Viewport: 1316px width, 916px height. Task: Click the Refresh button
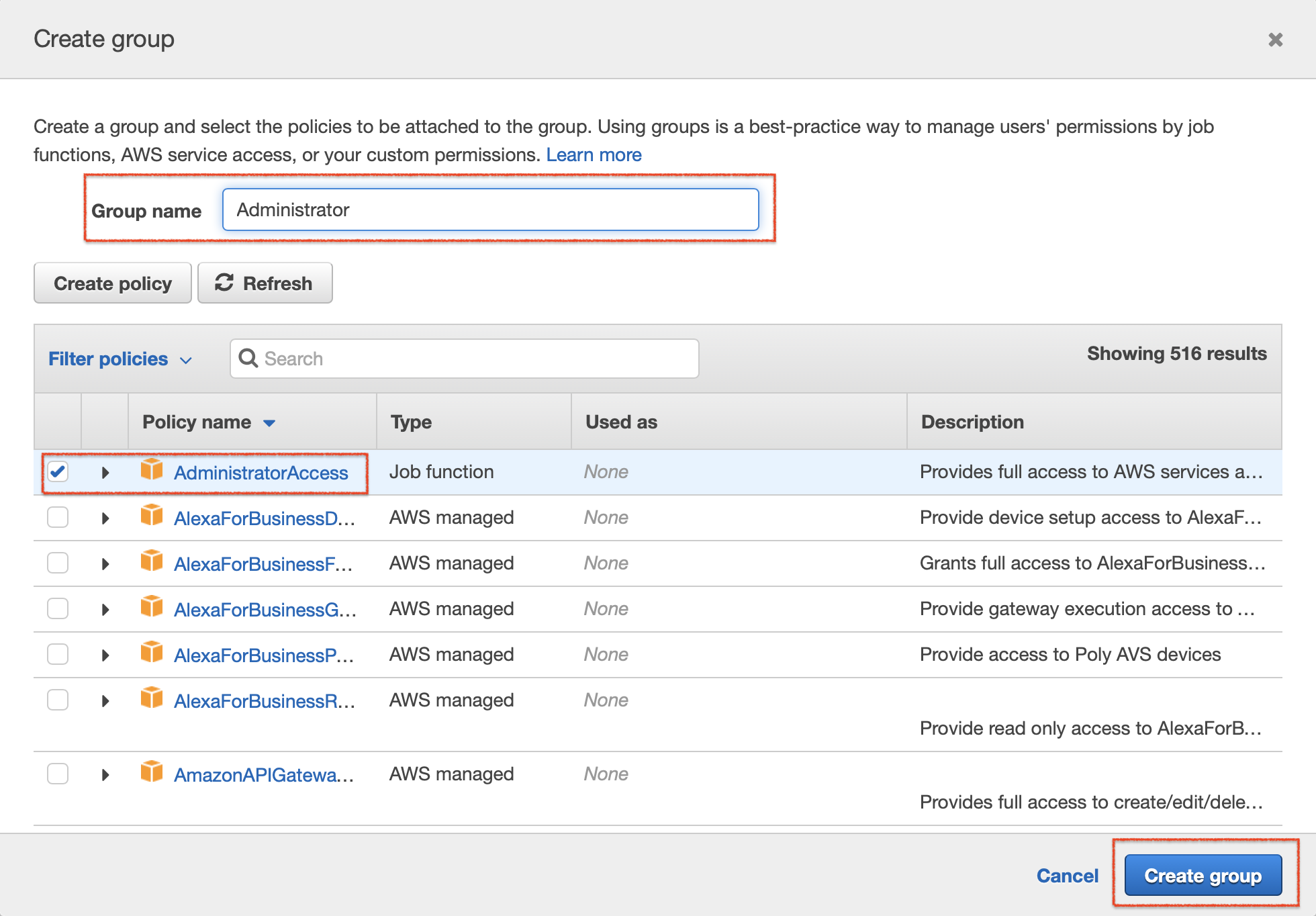coord(265,283)
